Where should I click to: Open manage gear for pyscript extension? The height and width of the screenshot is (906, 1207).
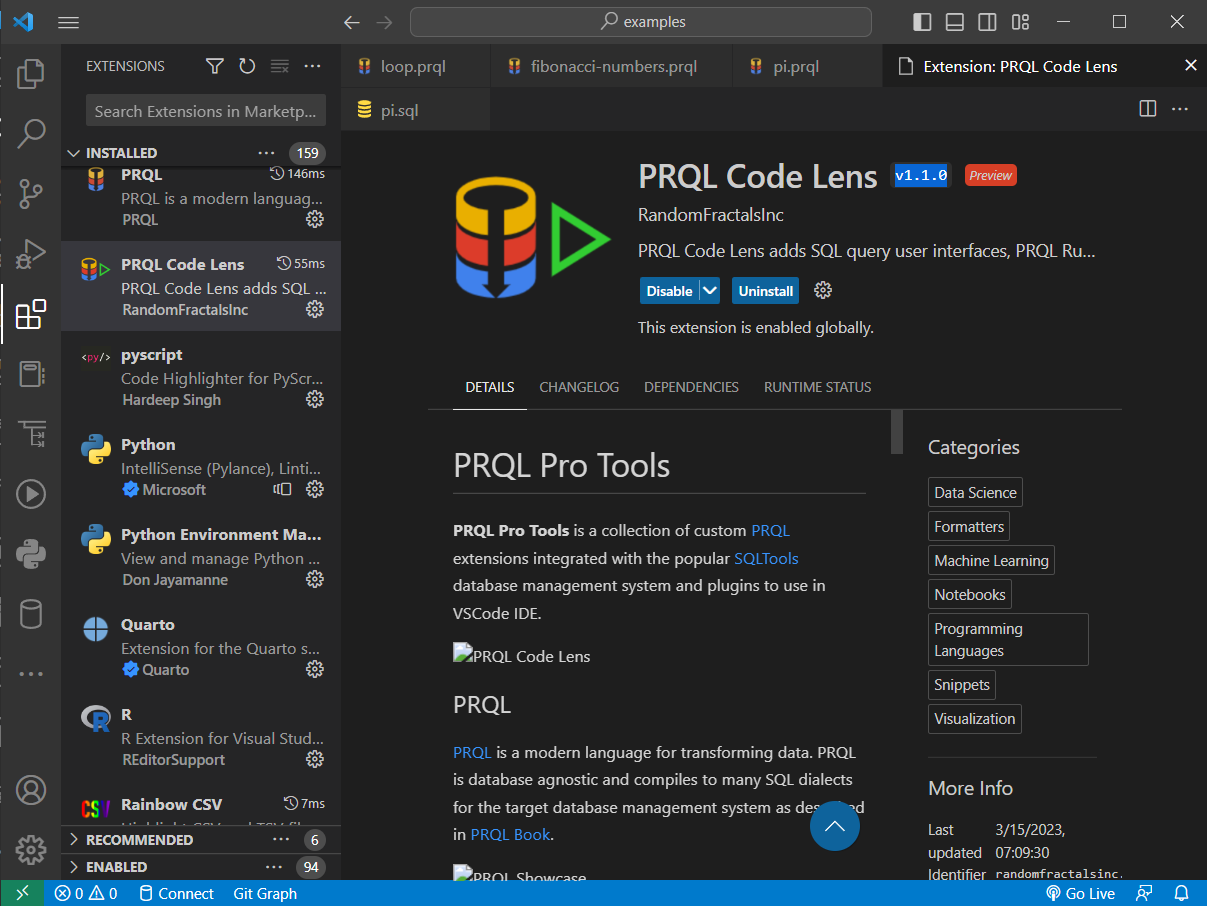click(x=315, y=400)
